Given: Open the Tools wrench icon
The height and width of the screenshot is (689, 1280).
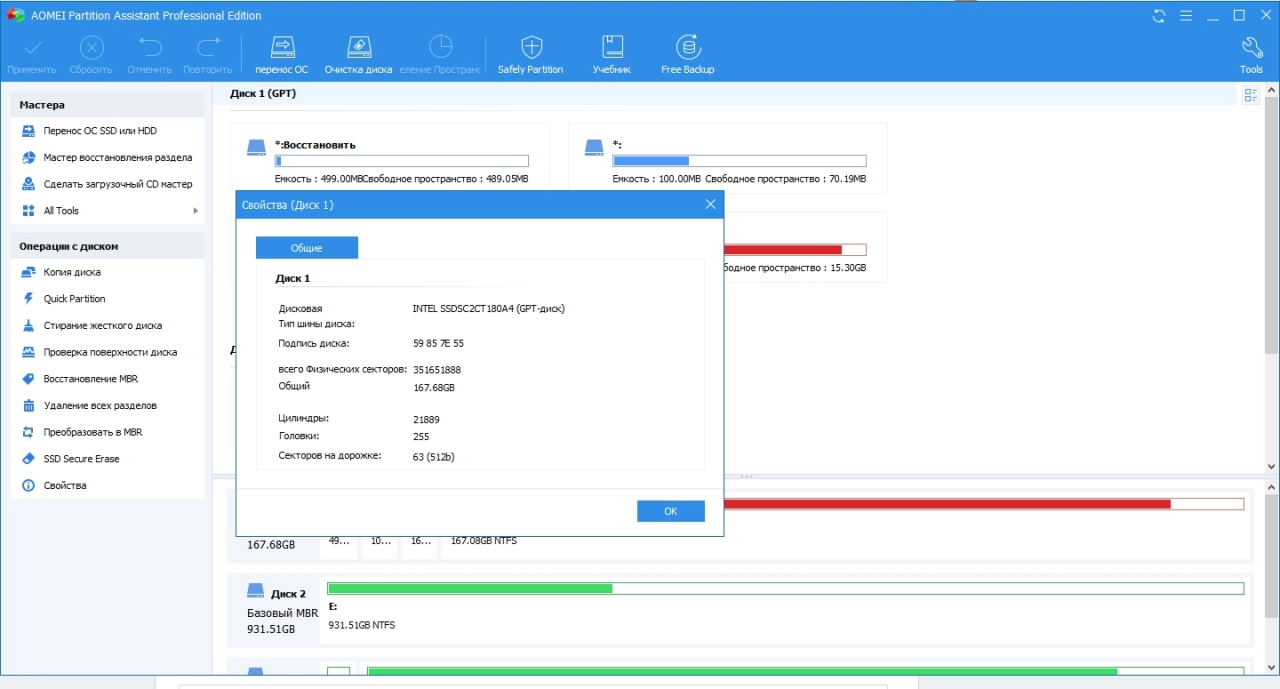Looking at the screenshot, I should [1251, 47].
